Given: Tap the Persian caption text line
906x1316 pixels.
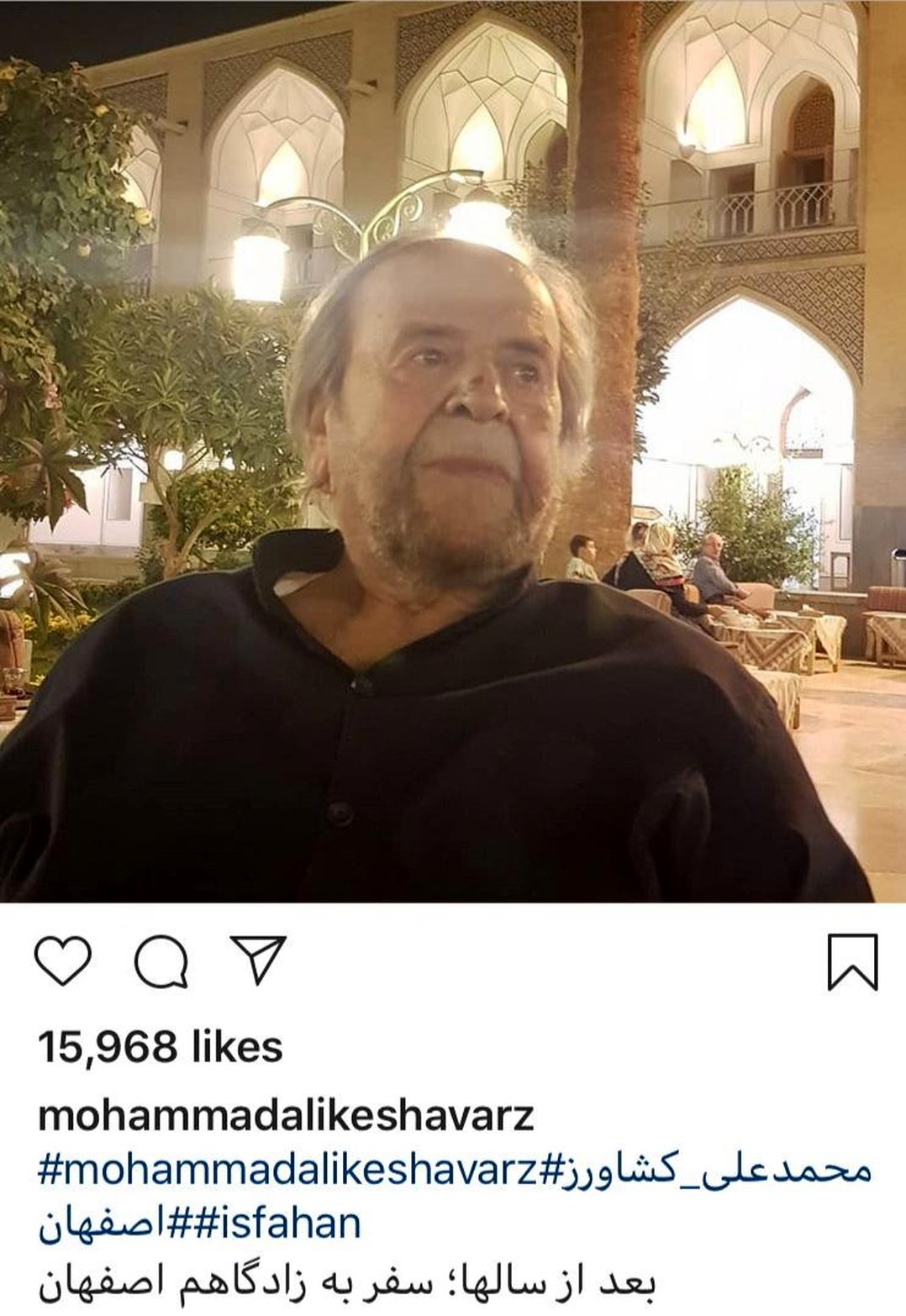Looking at the screenshot, I should pos(347,1283).
